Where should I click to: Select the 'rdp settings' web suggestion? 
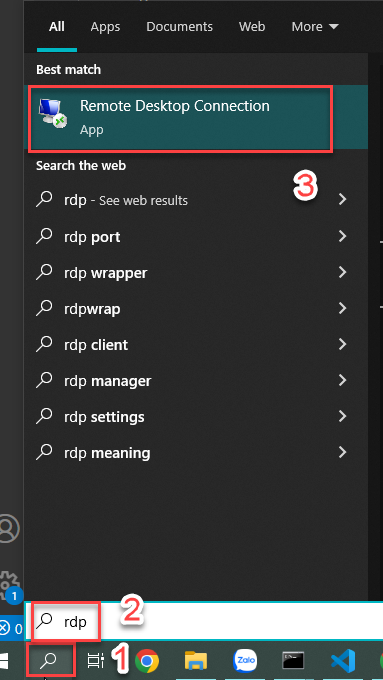[x=196, y=416]
